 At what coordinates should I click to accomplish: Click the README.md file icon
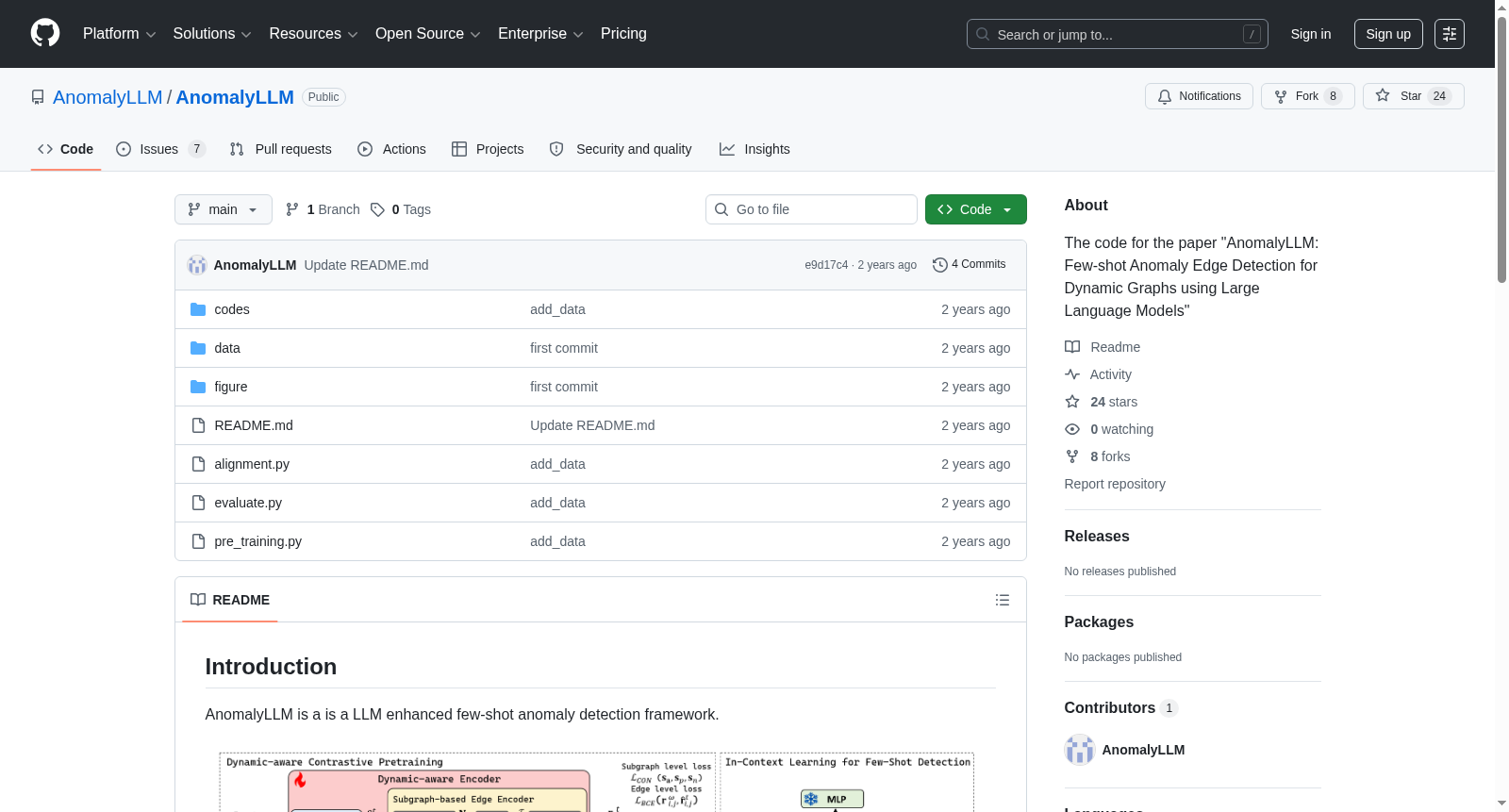click(x=198, y=425)
